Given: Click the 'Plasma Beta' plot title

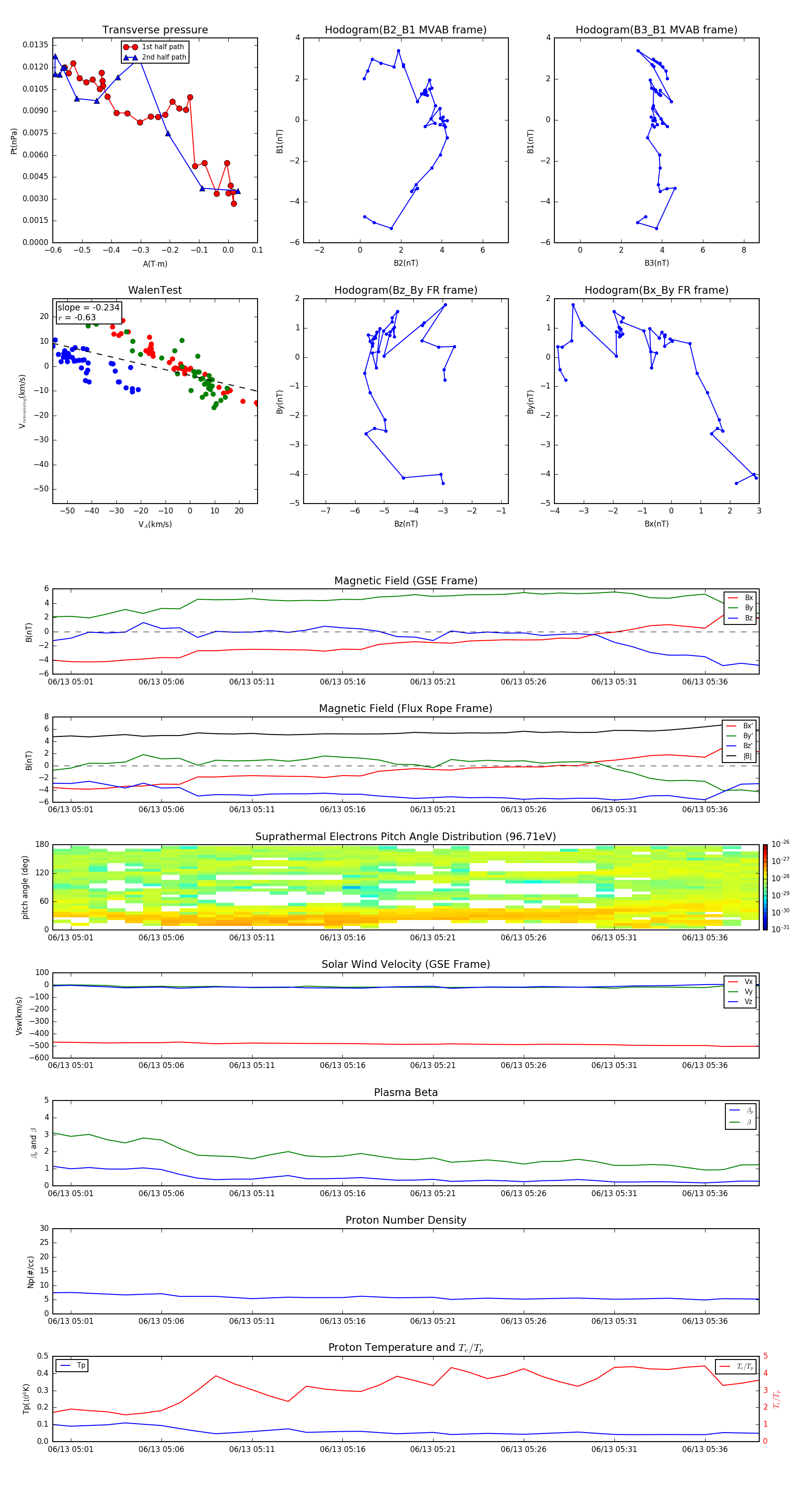Looking at the screenshot, I should (406, 1092).
